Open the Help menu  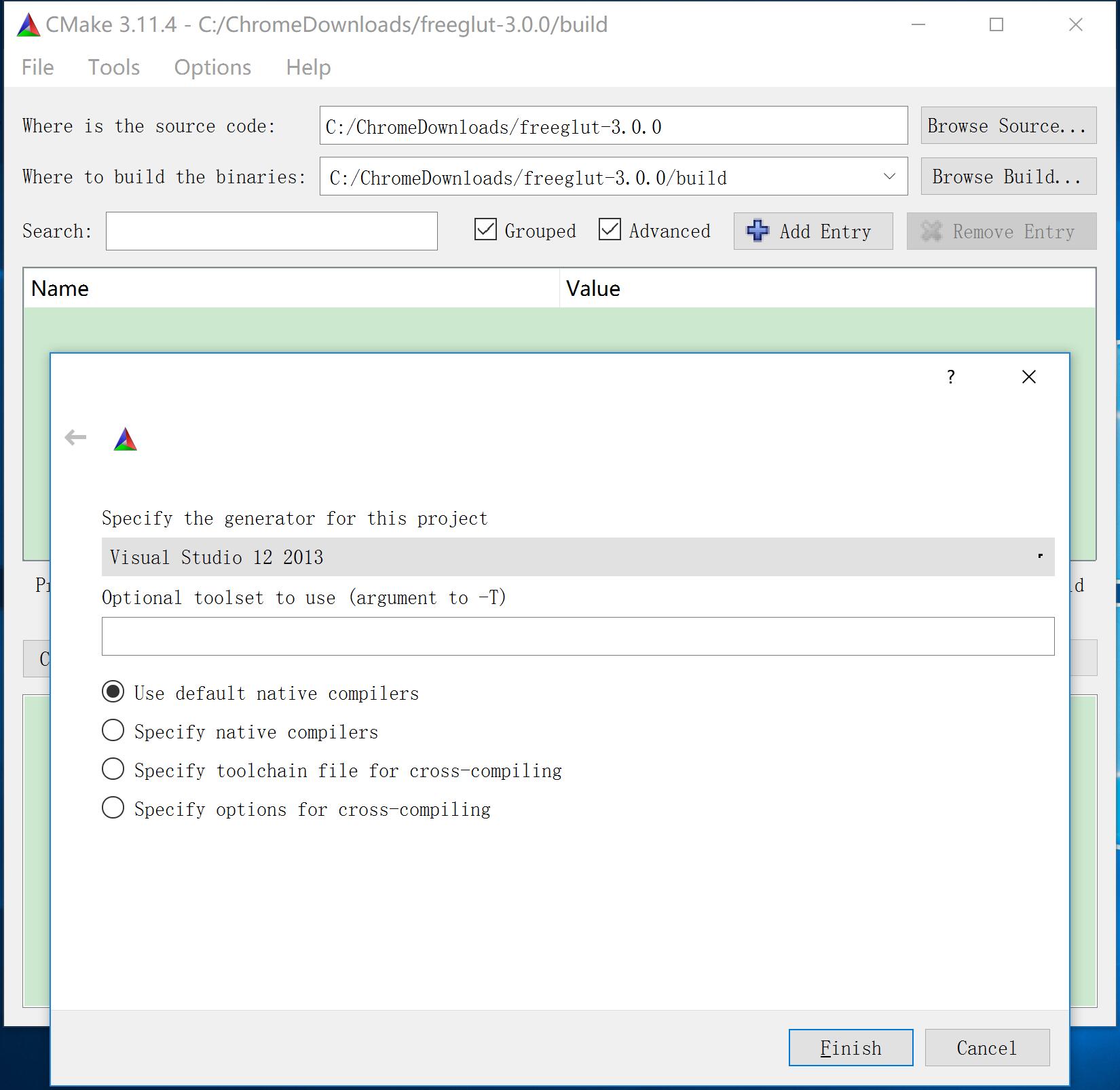coord(308,67)
